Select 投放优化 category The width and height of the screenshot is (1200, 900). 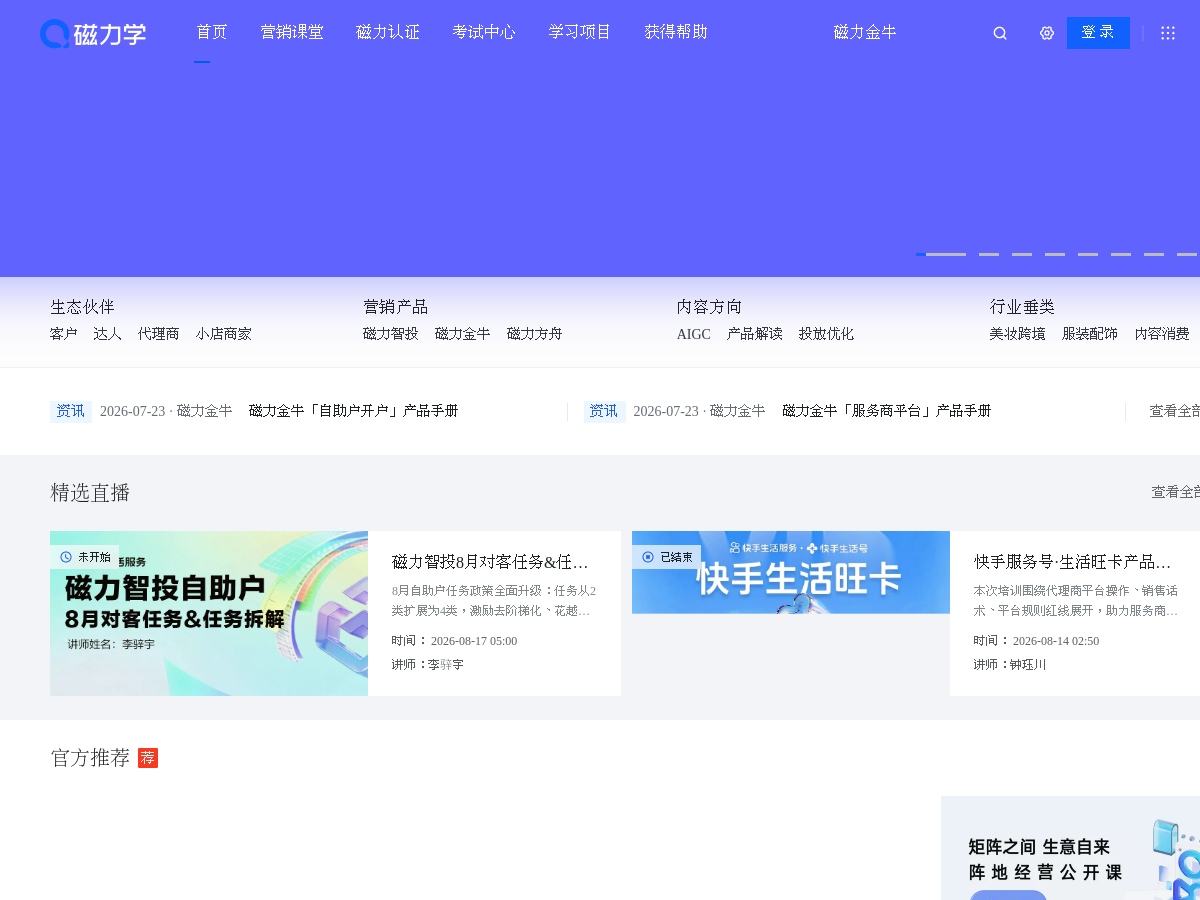pos(827,334)
